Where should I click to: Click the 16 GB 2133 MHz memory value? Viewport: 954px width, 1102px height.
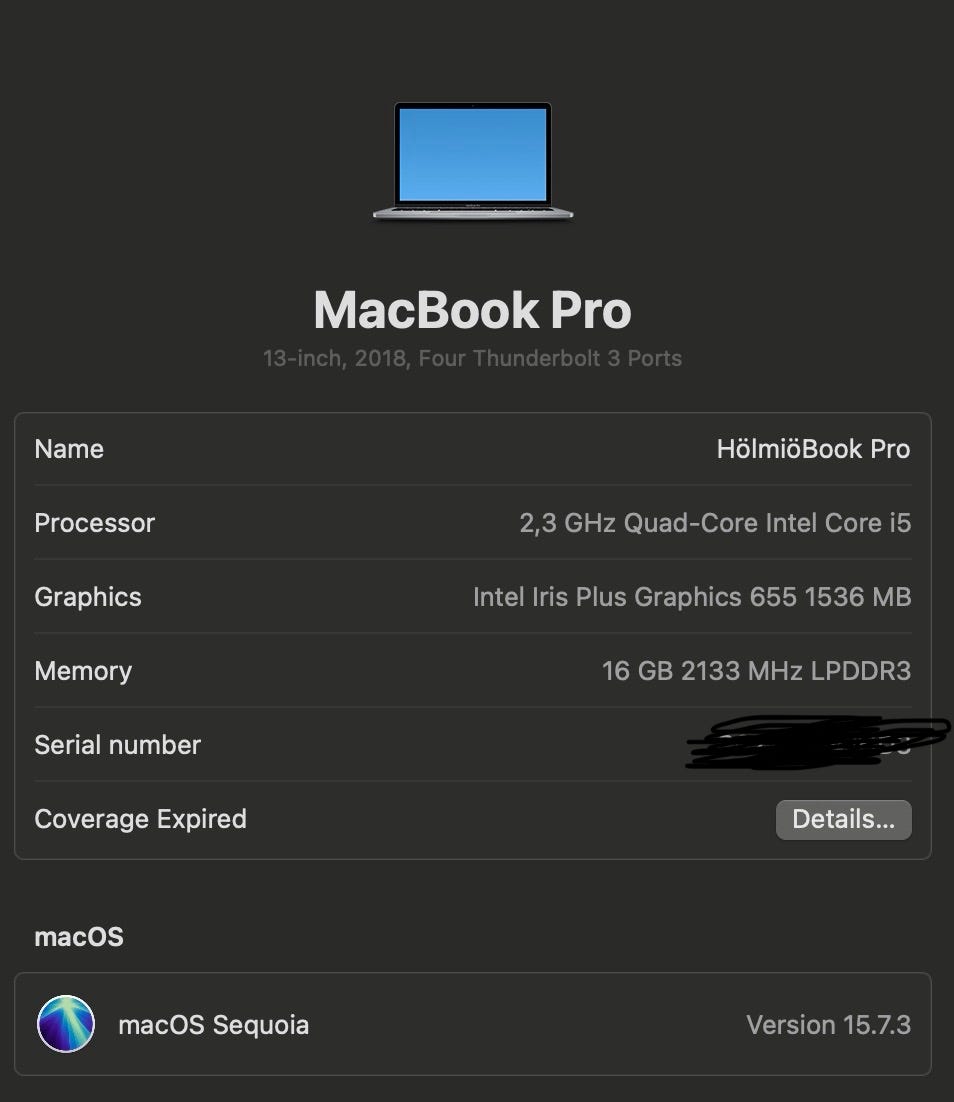point(756,671)
